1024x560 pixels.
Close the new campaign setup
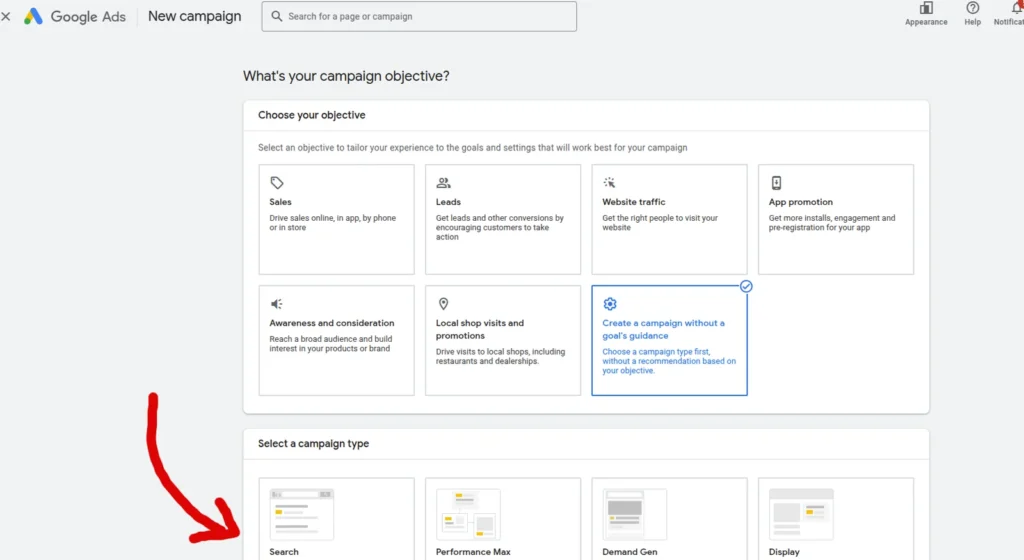click(x=6, y=16)
